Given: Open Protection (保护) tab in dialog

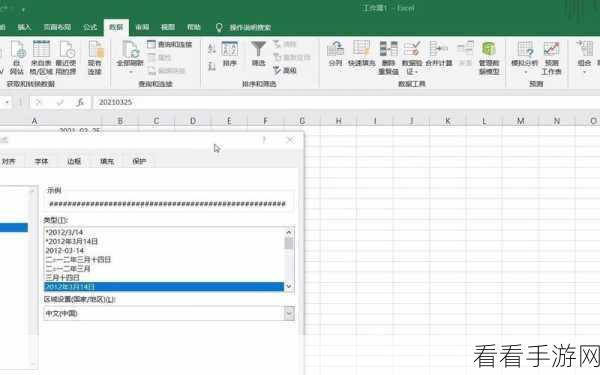Looking at the screenshot, I should (x=139, y=161).
